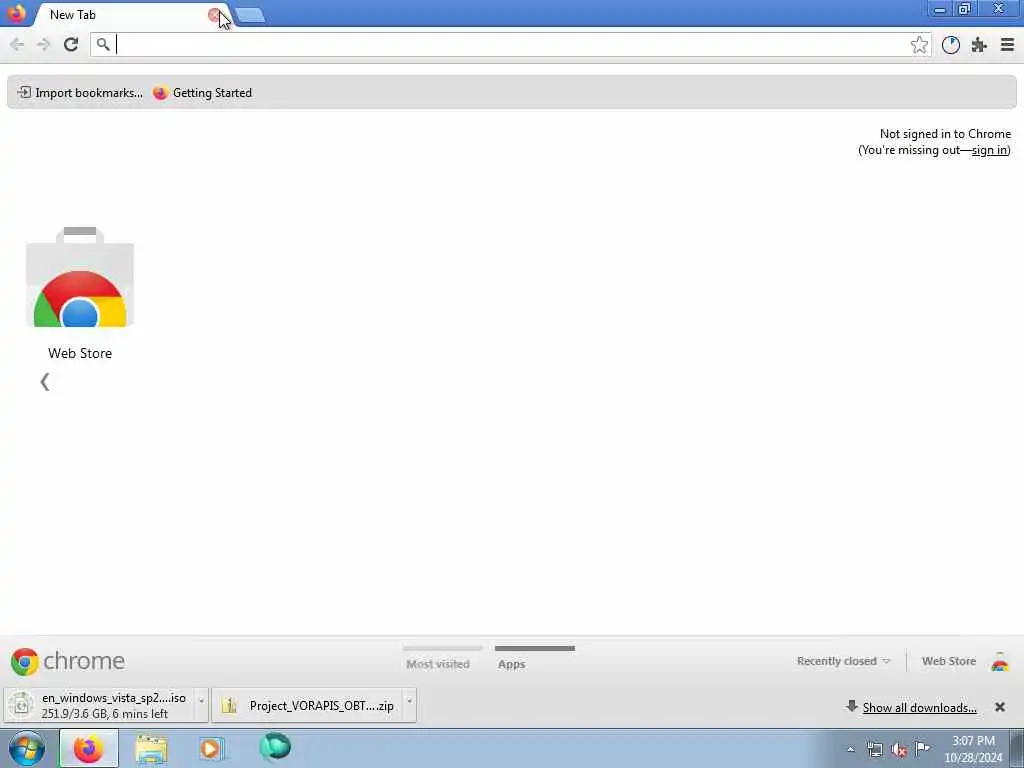
Task: Click the muted volume tray icon
Action: pyautogui.click(x=899, y=750)
